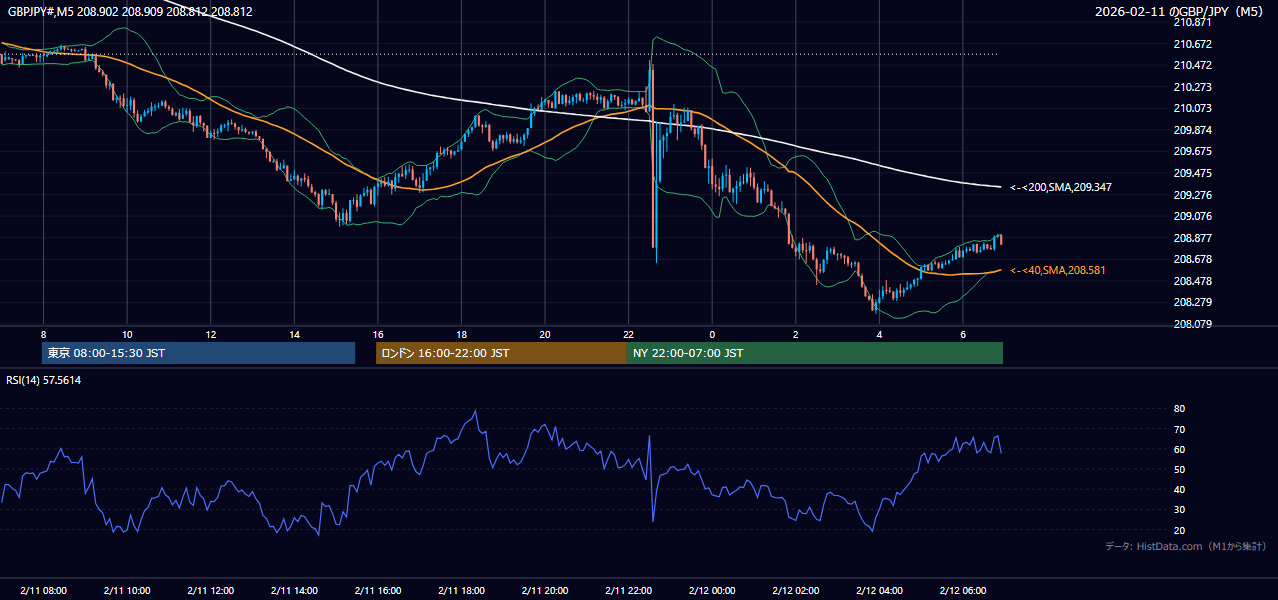
Task: Click RSI scale value 80
Action: point(1179,409)
